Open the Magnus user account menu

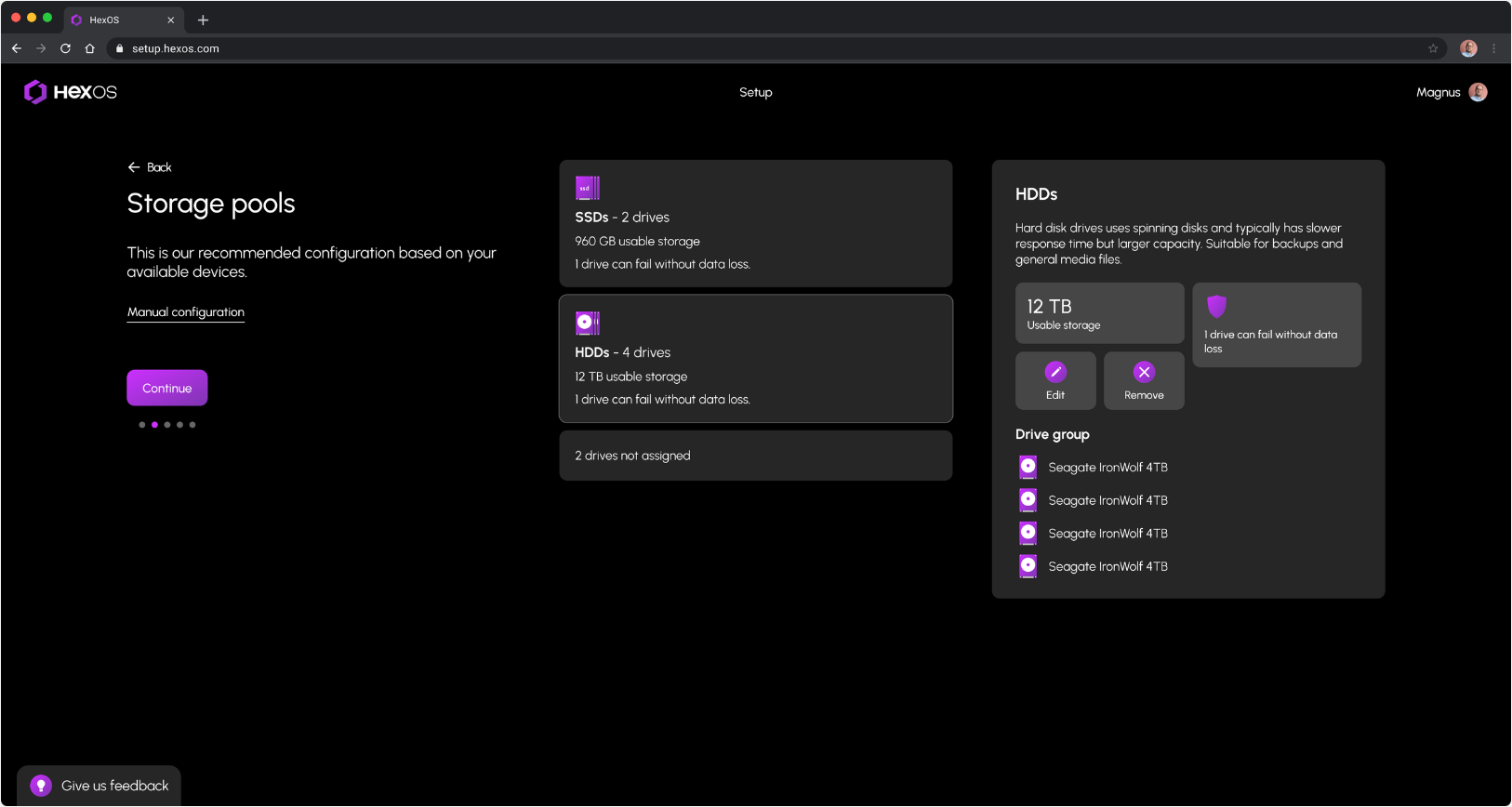click(1451, 92)
